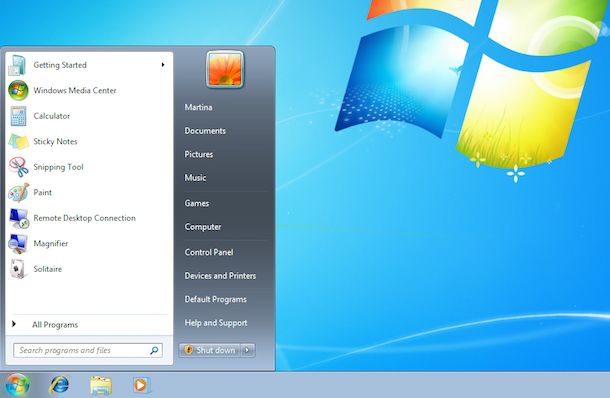This screenshot has height=398, width=610.
Task: Click the Paint label text
Action: click(x=42, y=193)
